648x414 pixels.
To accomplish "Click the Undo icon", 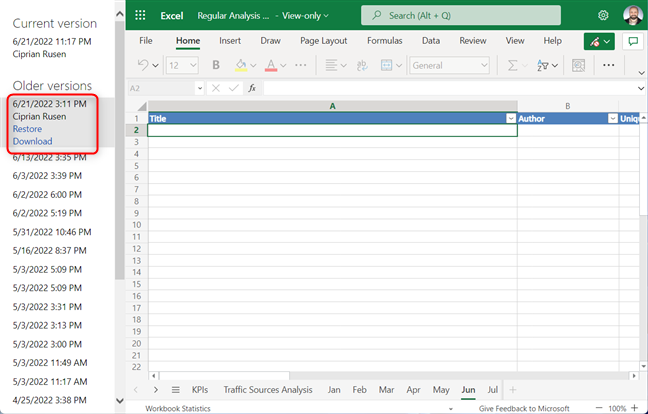I will 143,65.
